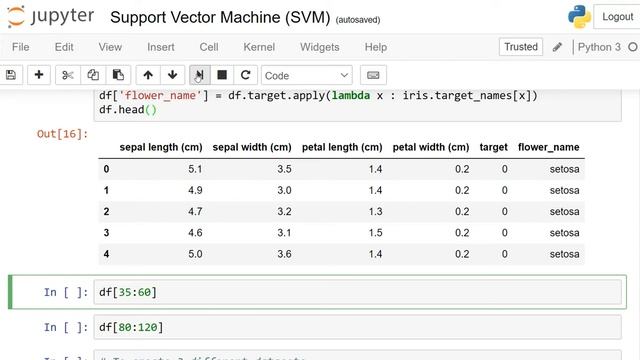This screenshot has height=360, width=640.
Task: Click row index 3 in the table
Action: 107,233
